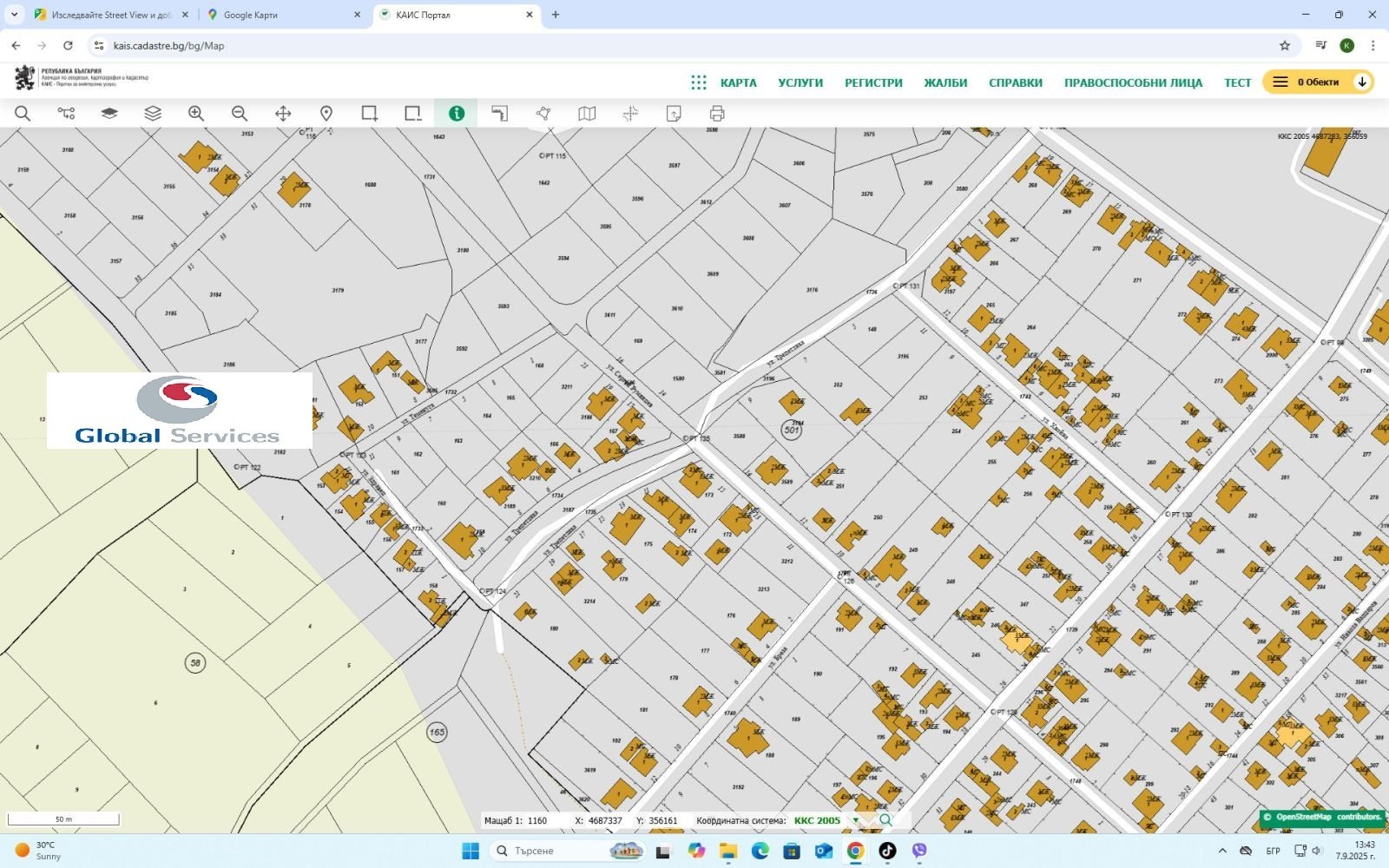Click the location pin marker tool

coord(326,114)
